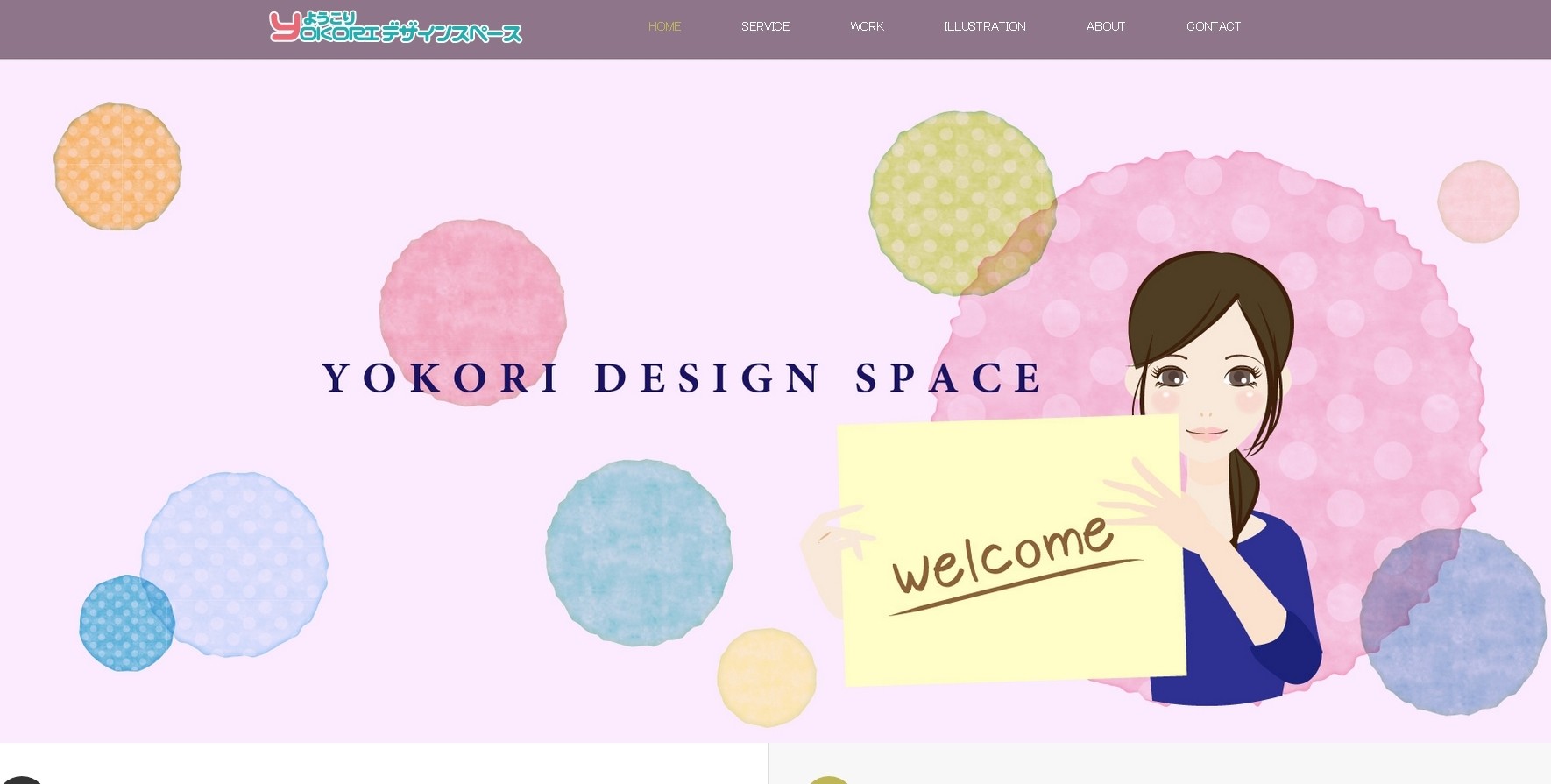1551x784 pixels.
Task: Select ILLUSTRATION in the navigation bar
Action: pyautogui.click(x=984, y=26)
